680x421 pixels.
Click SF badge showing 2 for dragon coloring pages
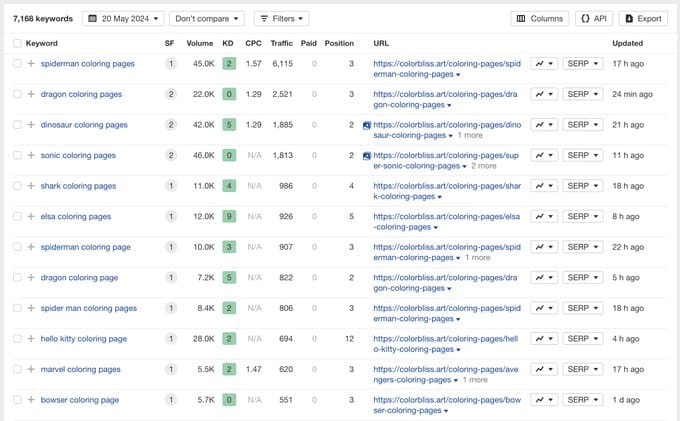click(171, 94)
